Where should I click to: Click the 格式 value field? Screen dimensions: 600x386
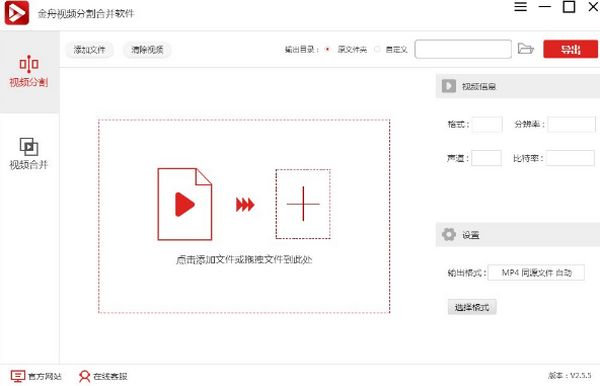click(487, 124)
